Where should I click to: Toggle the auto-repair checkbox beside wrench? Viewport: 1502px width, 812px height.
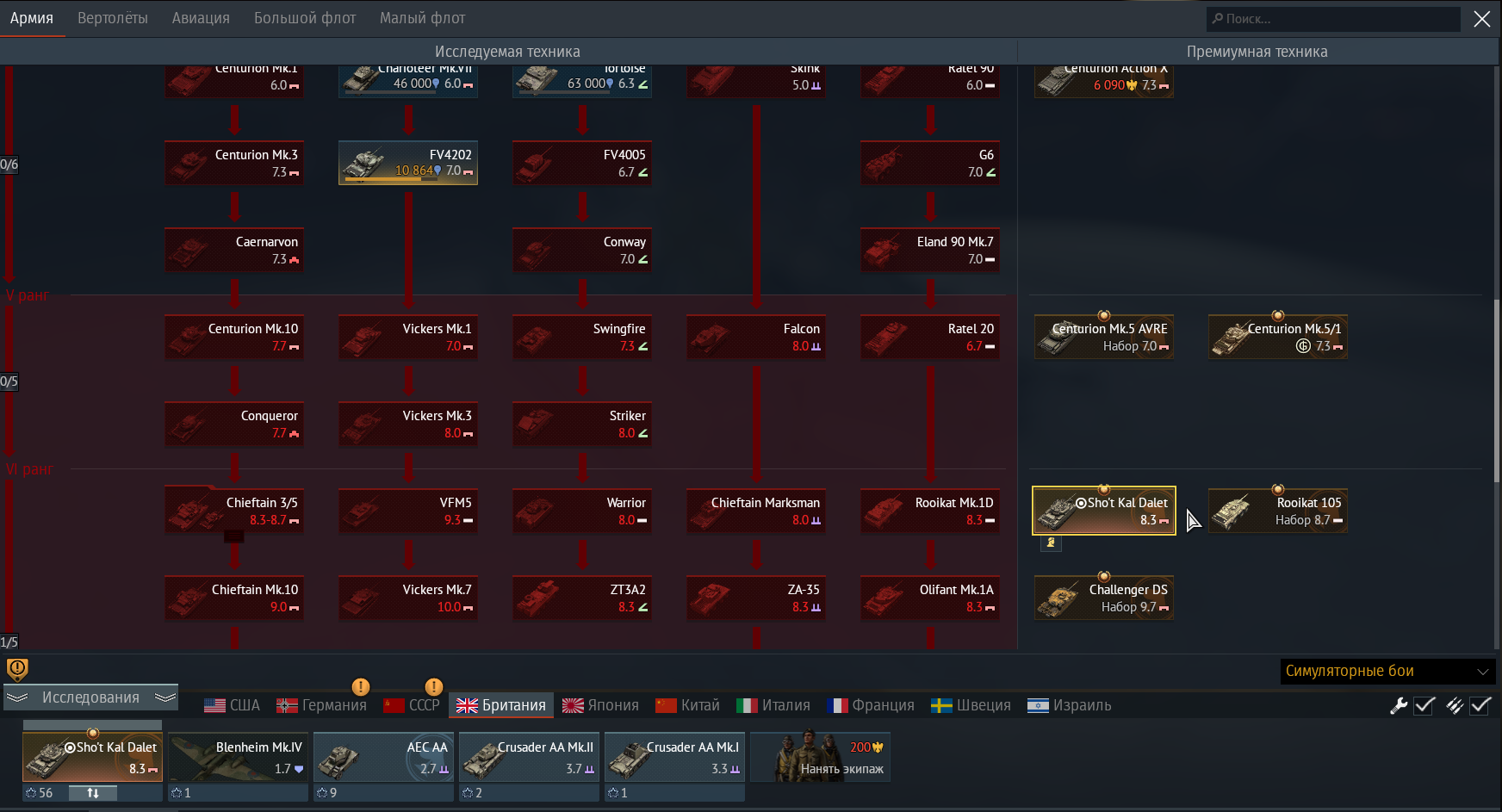pyautogui.click(x=1425, y=705)
